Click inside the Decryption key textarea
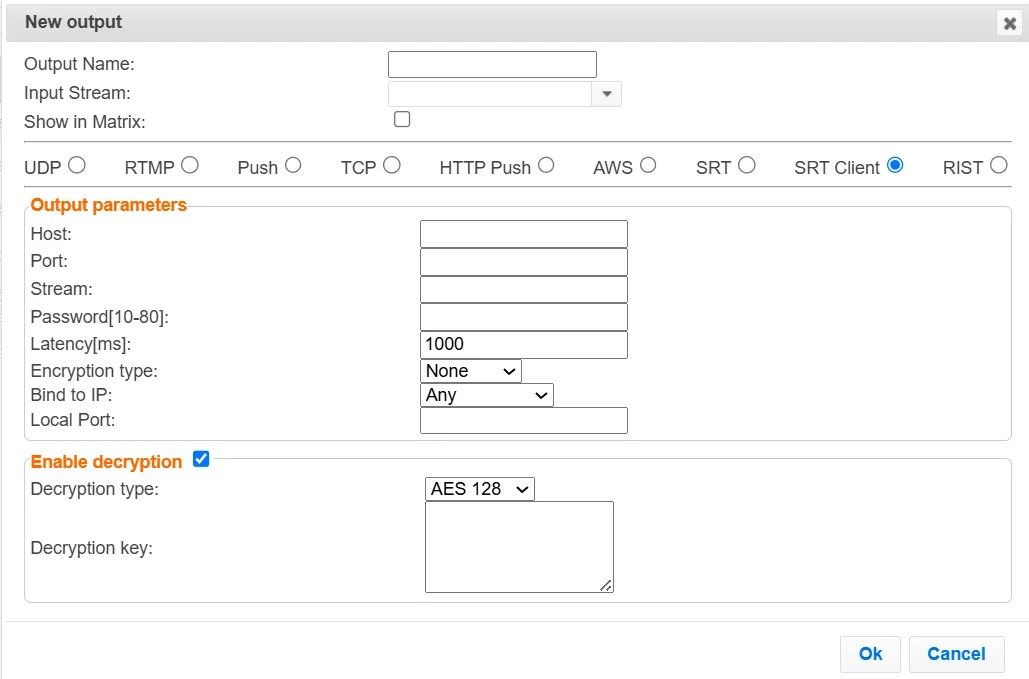Image resolution: width=1029 pixels, height=679 pixels. [x=518, y=546]
